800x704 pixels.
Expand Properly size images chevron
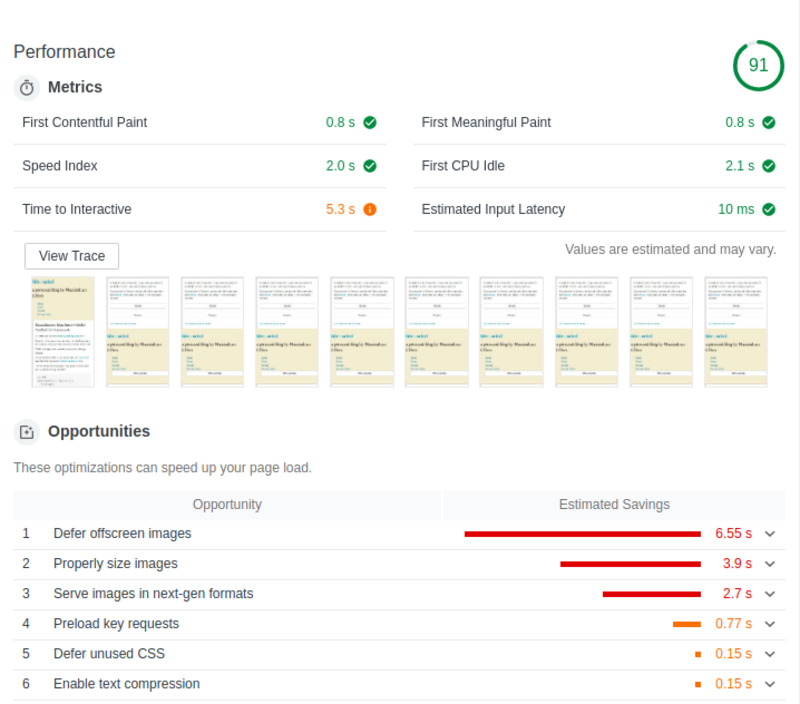(x=770, y=564)
